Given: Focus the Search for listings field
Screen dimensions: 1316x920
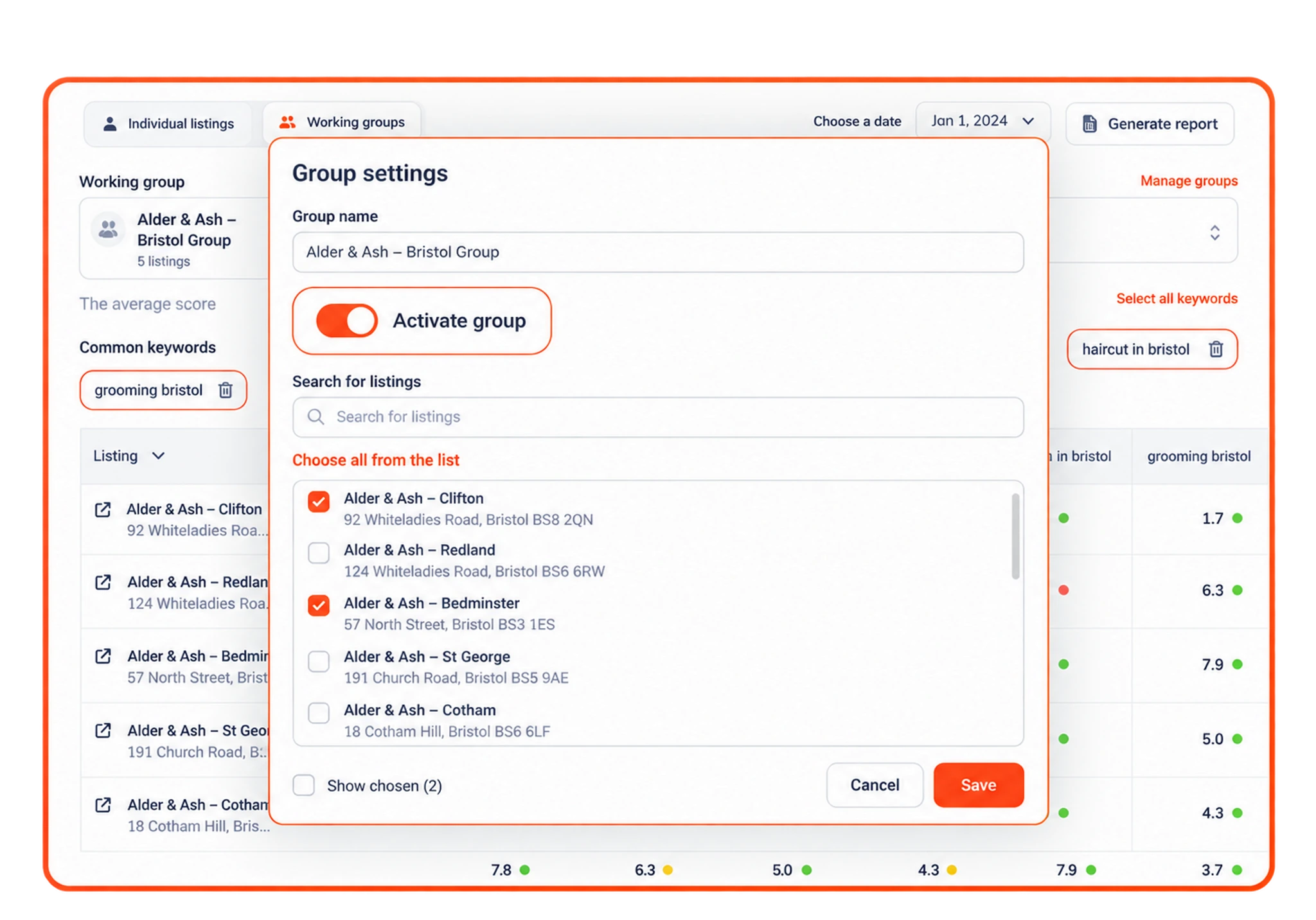Looking at the screenshot, I should pos(658,417).
